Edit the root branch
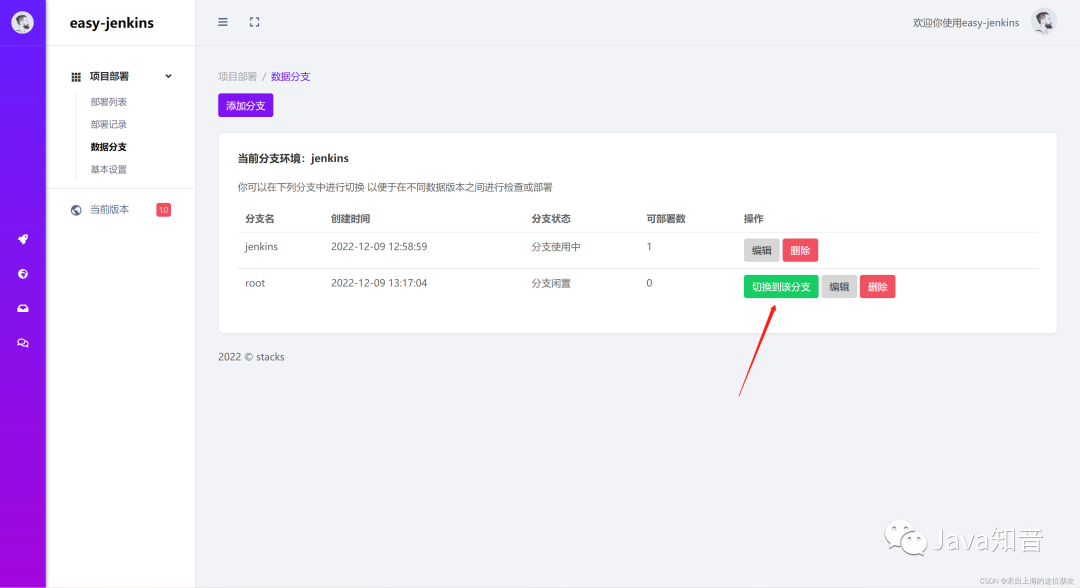Image resolution: width=1080 pixels, height=588 pixels. [x=839, y=286]
